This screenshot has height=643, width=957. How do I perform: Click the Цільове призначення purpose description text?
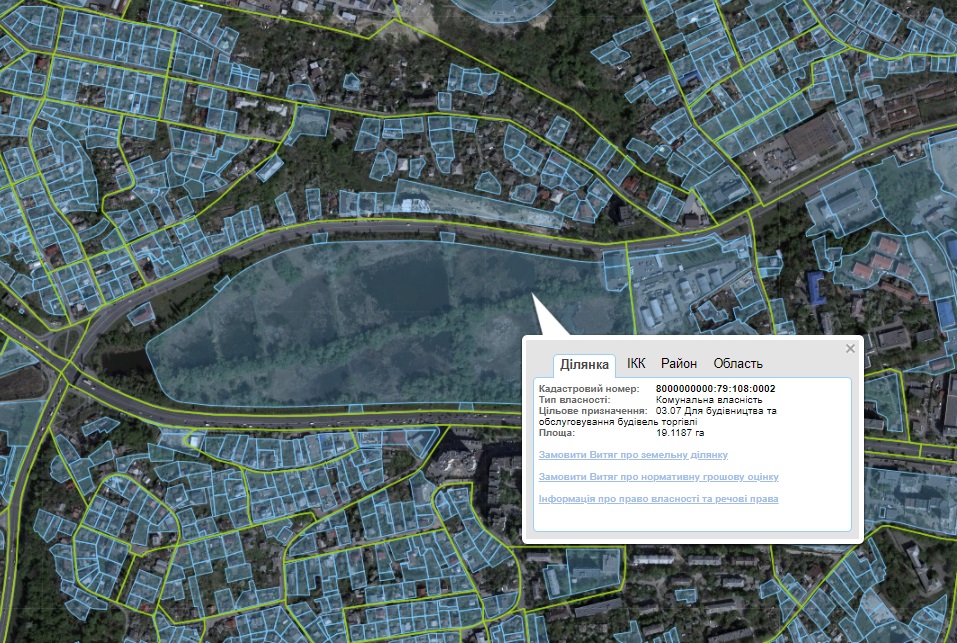pos(715,411)
